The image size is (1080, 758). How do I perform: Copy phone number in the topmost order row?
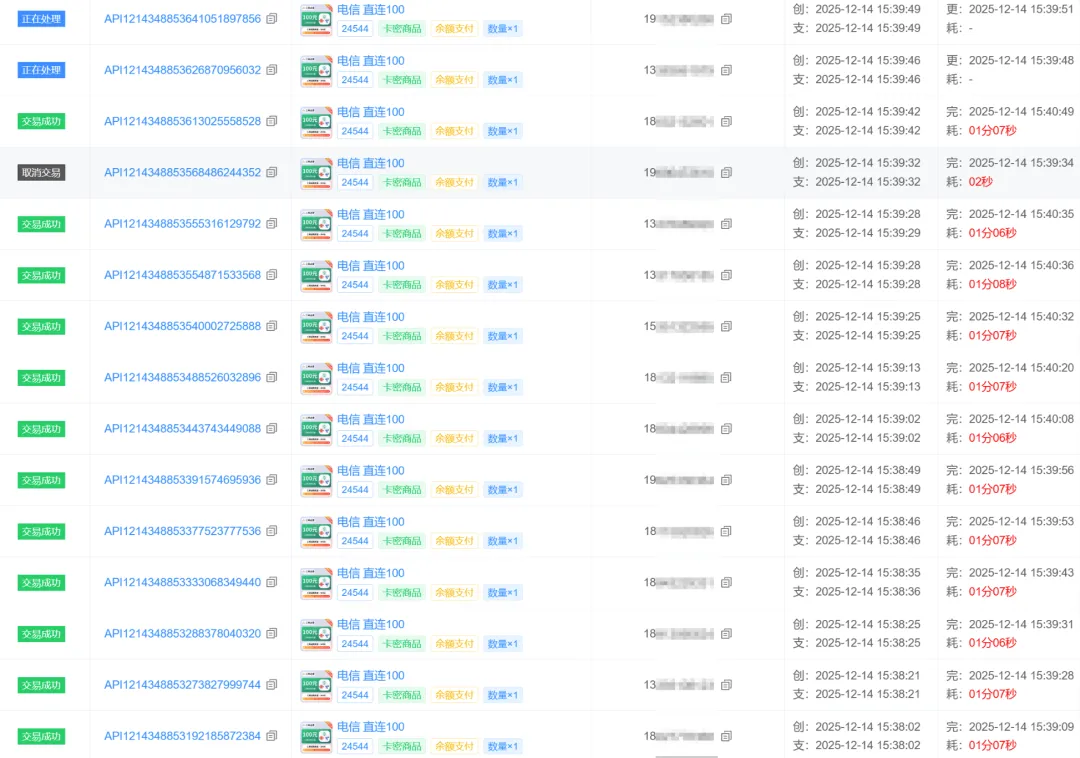(726, 19)
